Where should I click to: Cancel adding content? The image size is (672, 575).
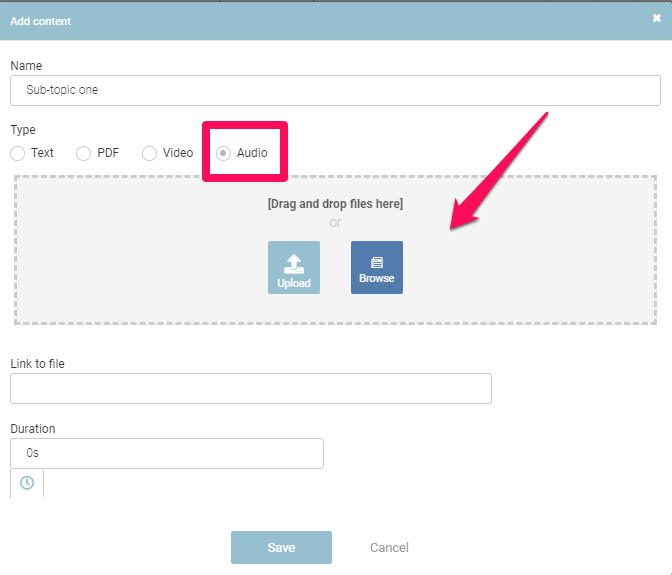click(x=389, y=548)
